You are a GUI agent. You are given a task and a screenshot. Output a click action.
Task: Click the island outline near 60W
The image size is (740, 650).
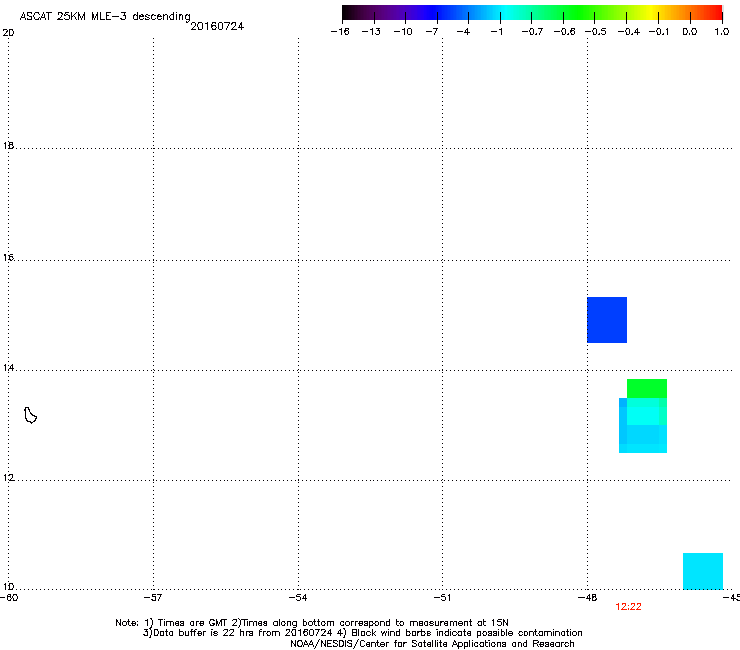click(x=30, y=415)
